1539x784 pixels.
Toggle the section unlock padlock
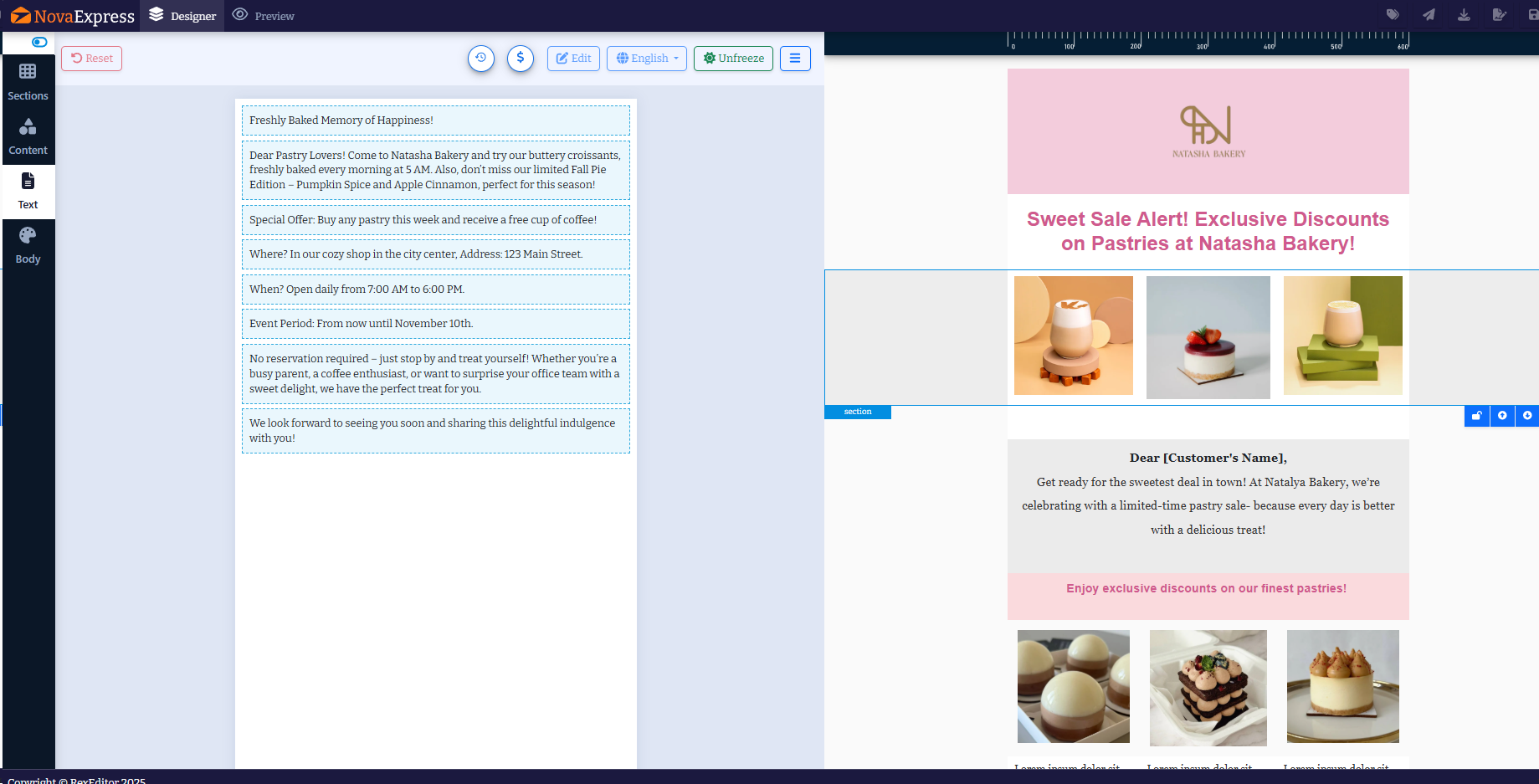pos(1477,416)
